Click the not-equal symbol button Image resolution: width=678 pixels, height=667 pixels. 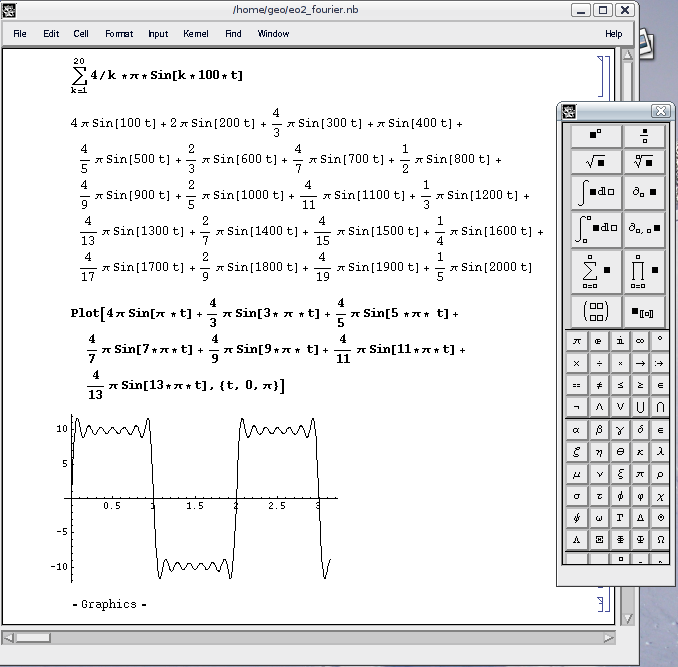point(598,385)
